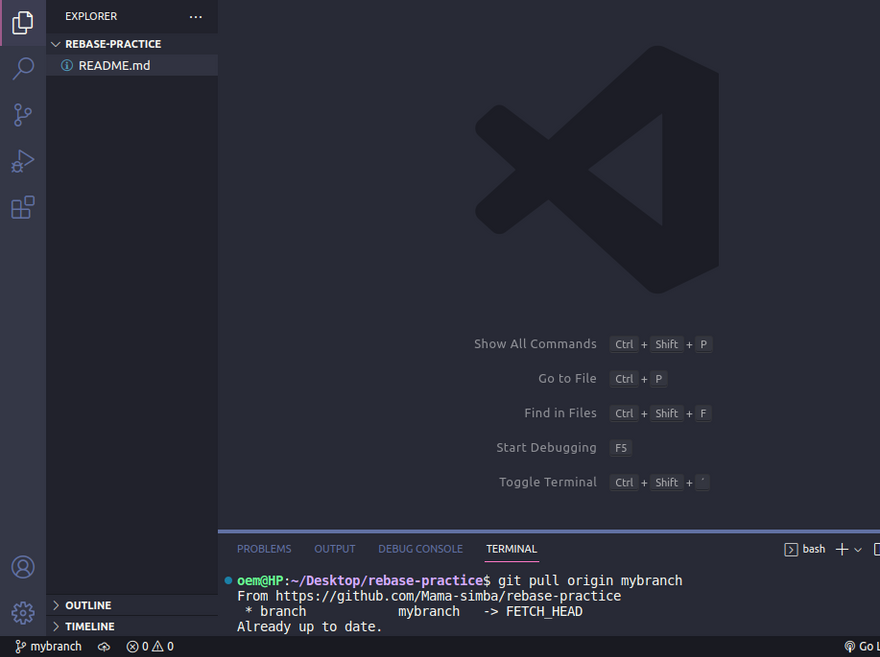Switch to the OUTPUT tab
The width and height of the screenshot is (880, 657).
[335, 549]
